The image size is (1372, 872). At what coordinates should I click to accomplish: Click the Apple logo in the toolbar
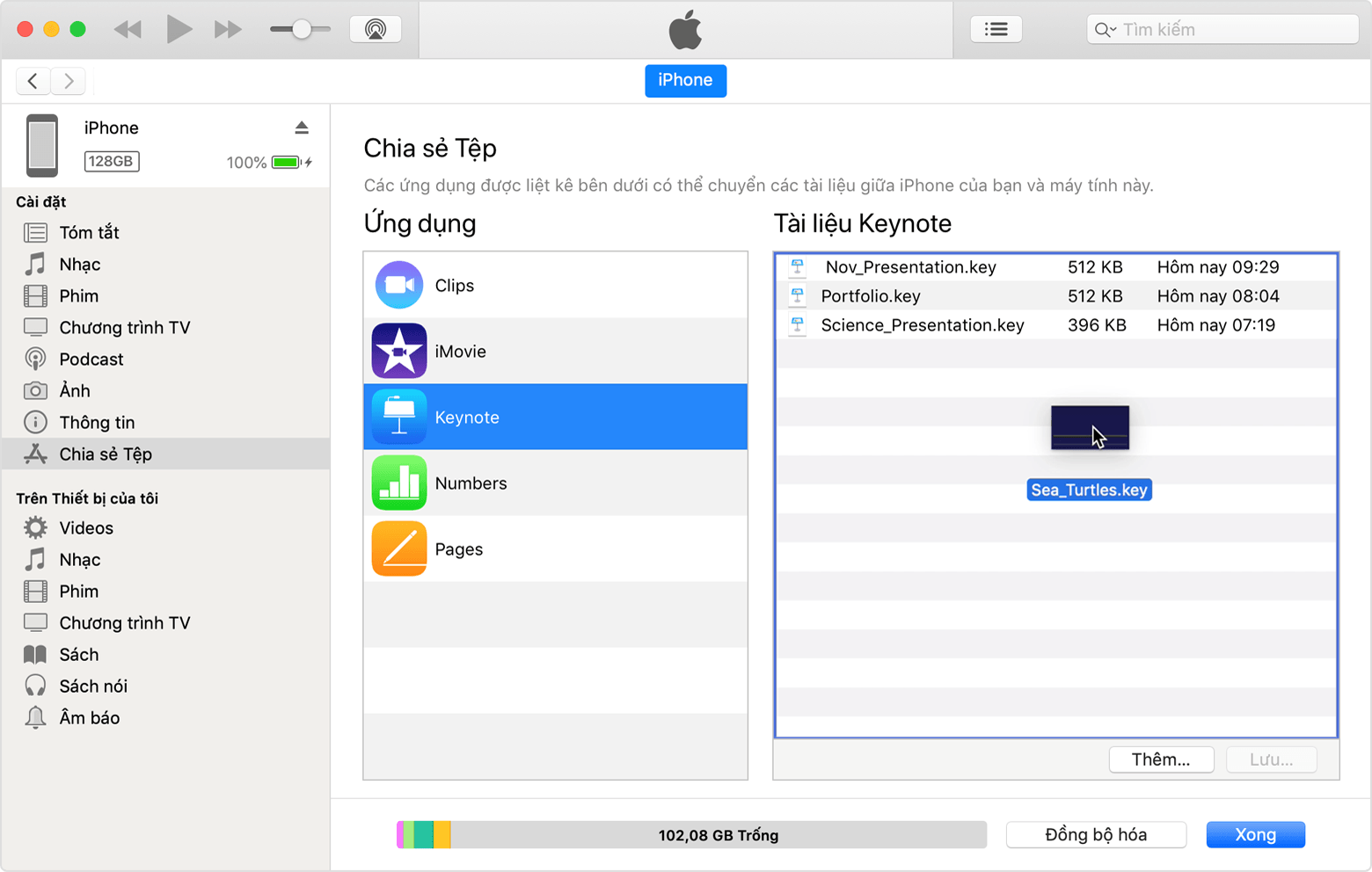pyautogui.click(x=686, y=29)
